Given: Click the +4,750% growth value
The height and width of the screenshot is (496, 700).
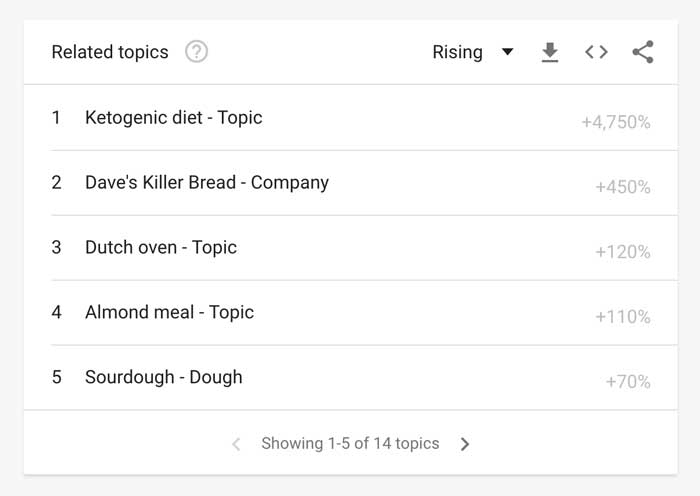Looking at the screenshot, I should pyautogui.click(x=616, y=122).
